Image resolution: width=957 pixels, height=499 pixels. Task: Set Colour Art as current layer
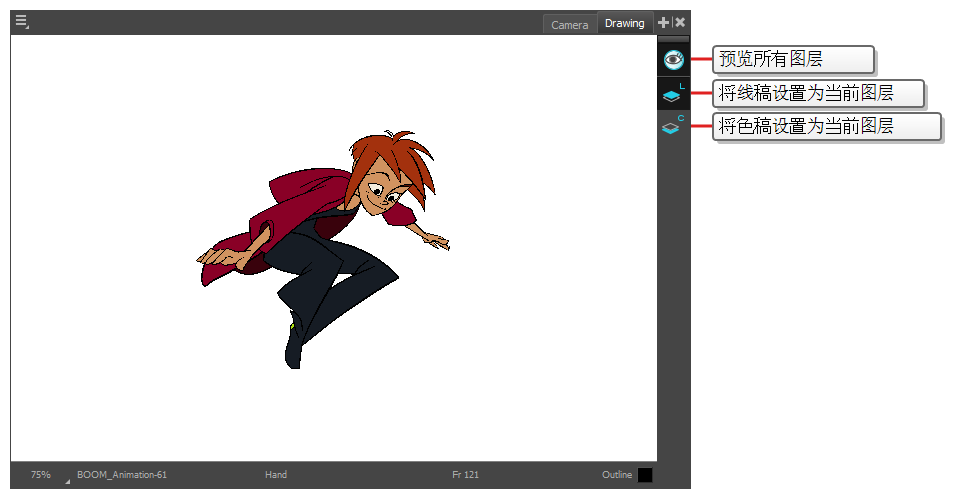click(x=672, y=128)
